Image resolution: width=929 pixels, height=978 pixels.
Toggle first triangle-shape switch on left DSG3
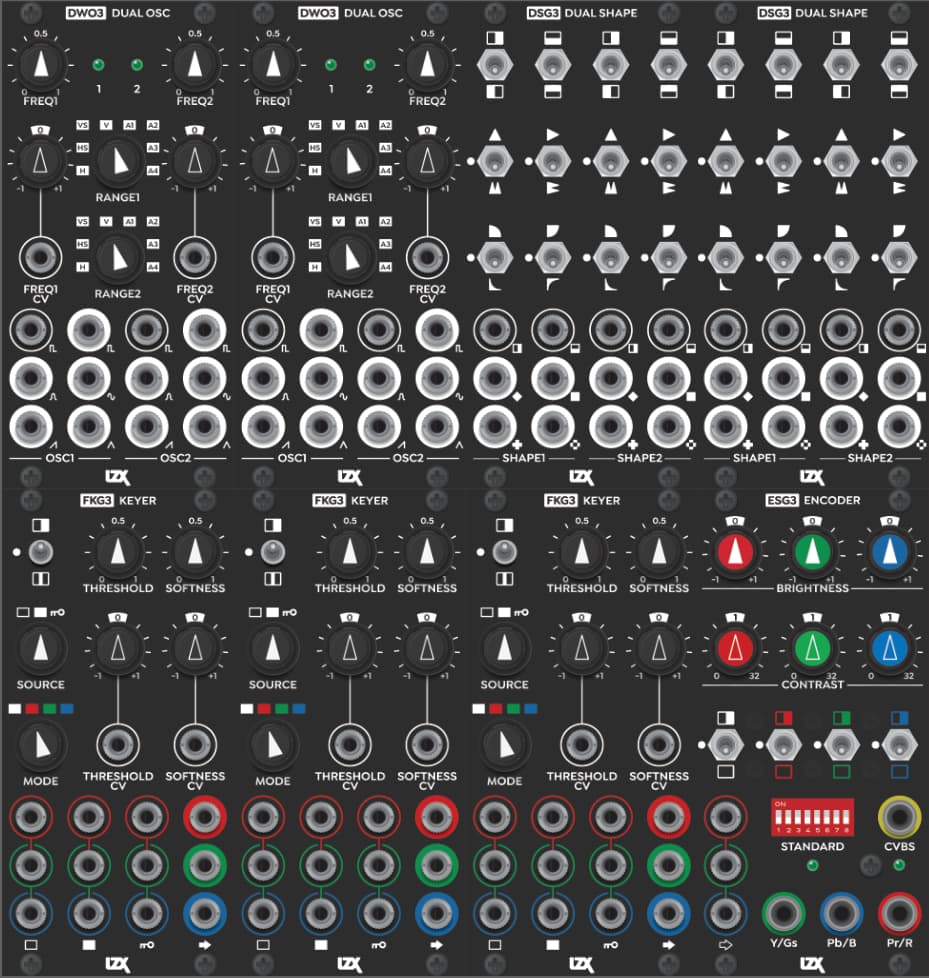(x=495, y=162)
